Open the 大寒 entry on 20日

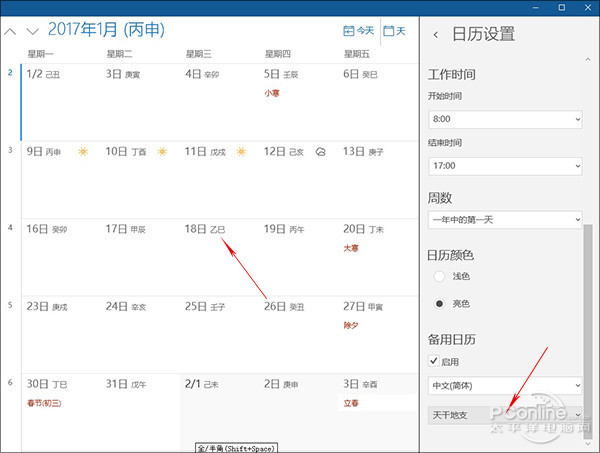(x=351, y=248)
